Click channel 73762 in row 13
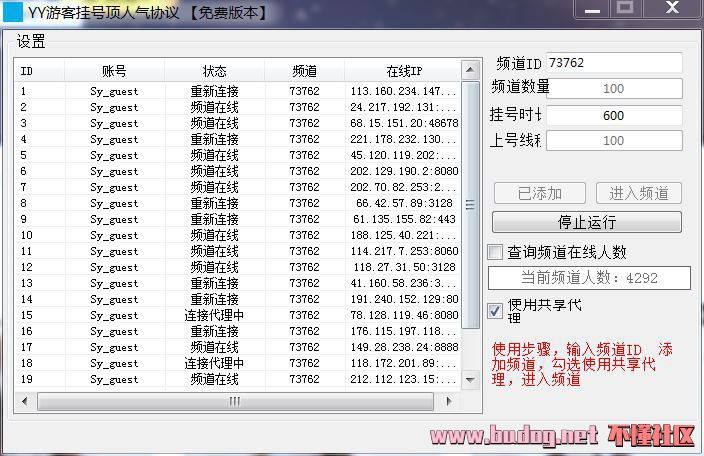Image resolution: width=704 pixels, height=456 pixels. pyautogui.click(x=304, y=283)
